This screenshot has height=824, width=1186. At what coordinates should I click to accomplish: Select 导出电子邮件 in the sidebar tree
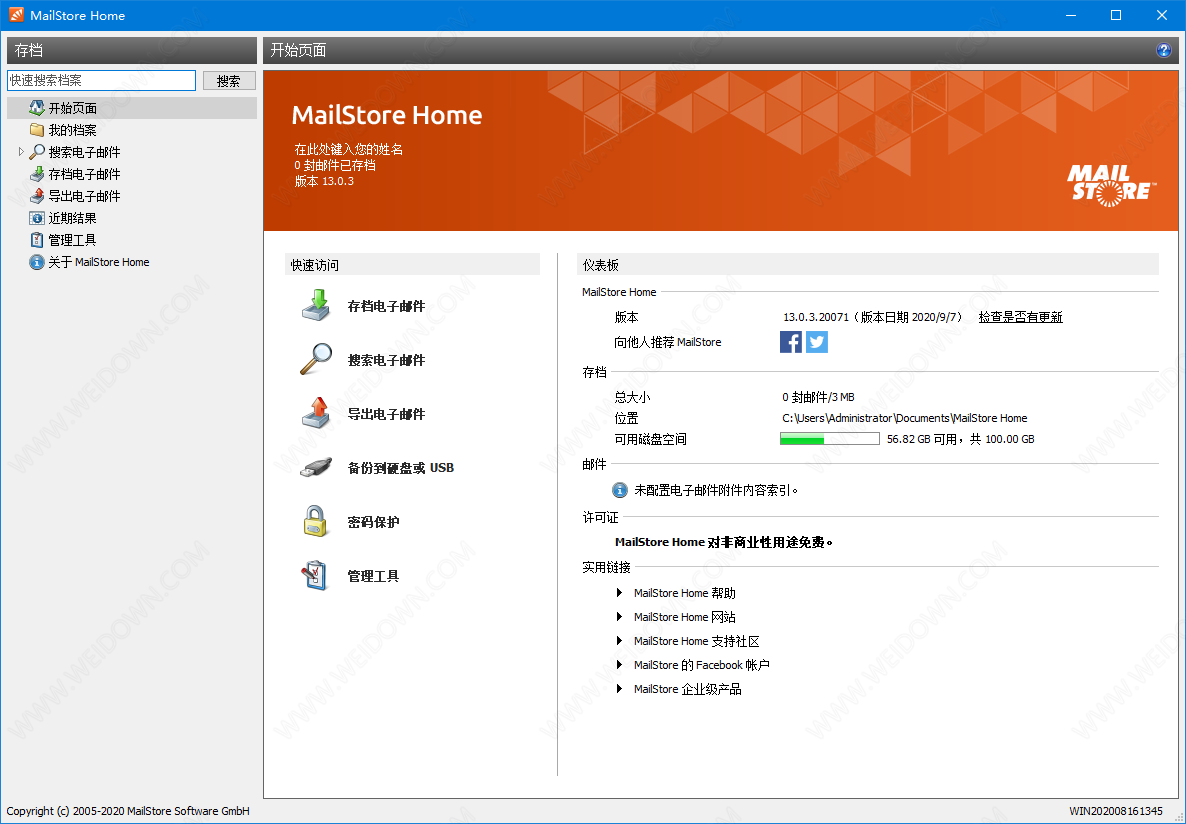point(85,196)
